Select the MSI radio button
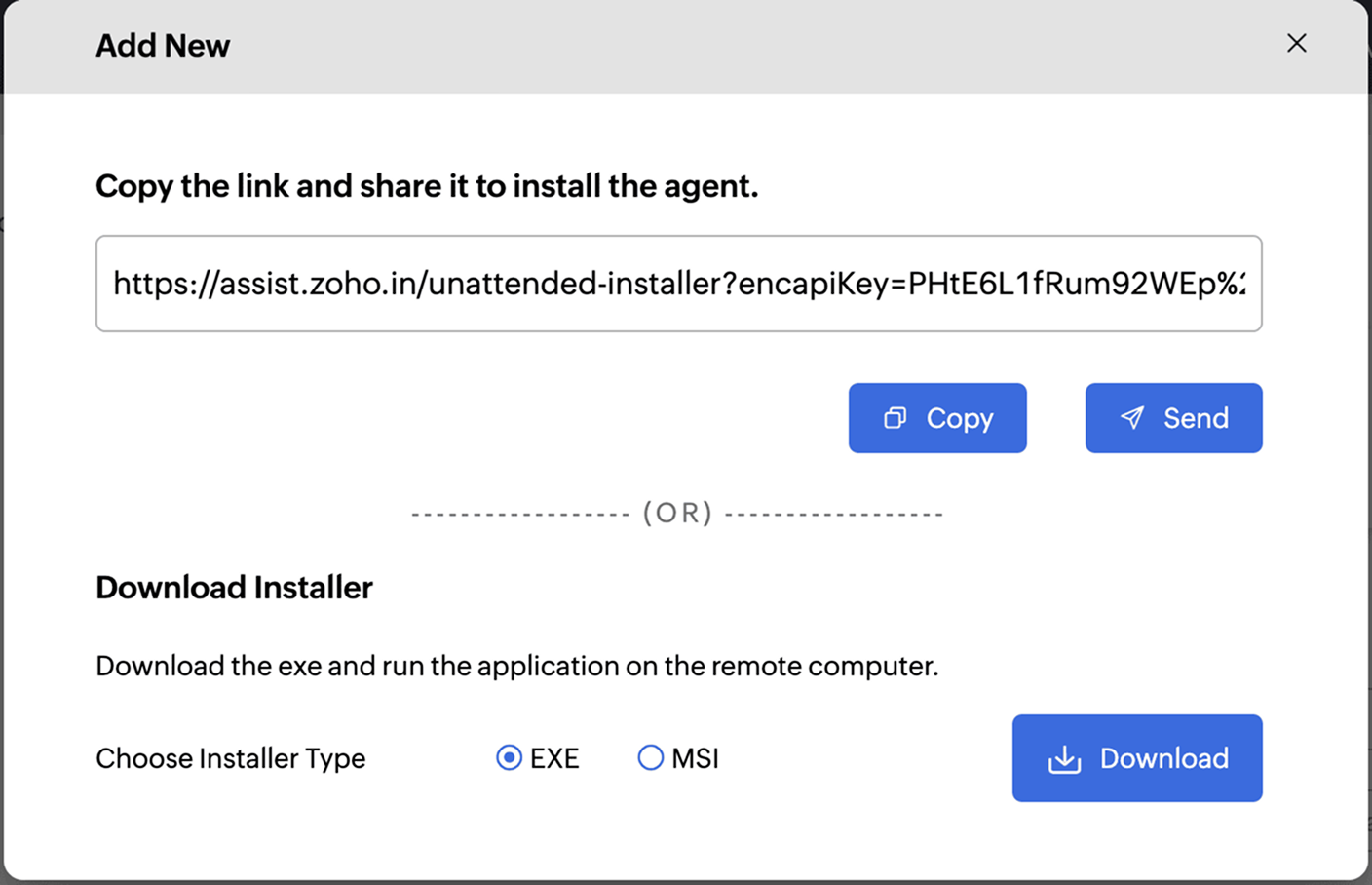 coord(650,757)
